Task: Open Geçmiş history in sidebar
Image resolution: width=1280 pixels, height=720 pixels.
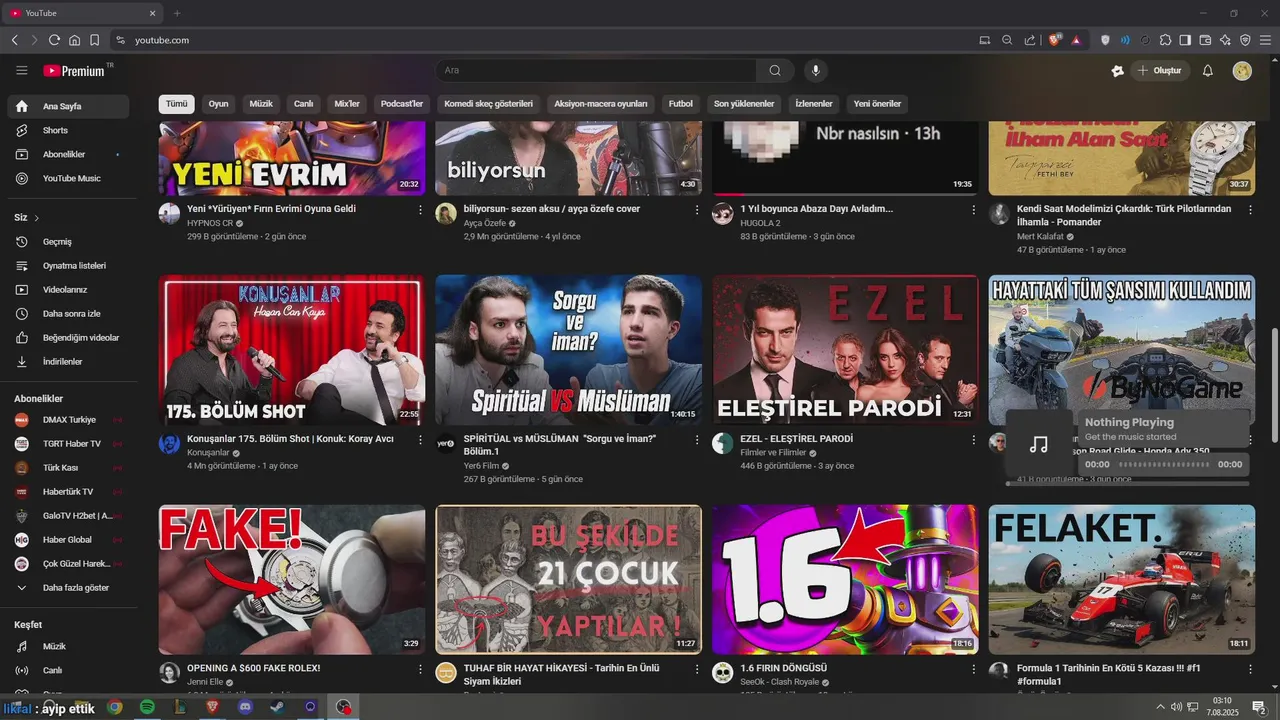Action: tap(68, 242)
